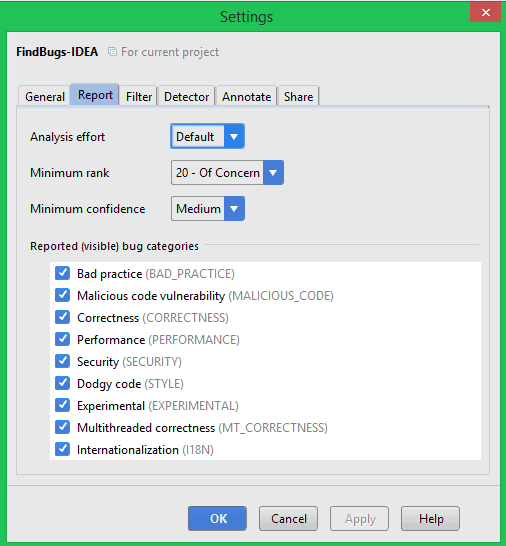
Task: Confirm settings with the OK button
Action: (x=218, y=518)
